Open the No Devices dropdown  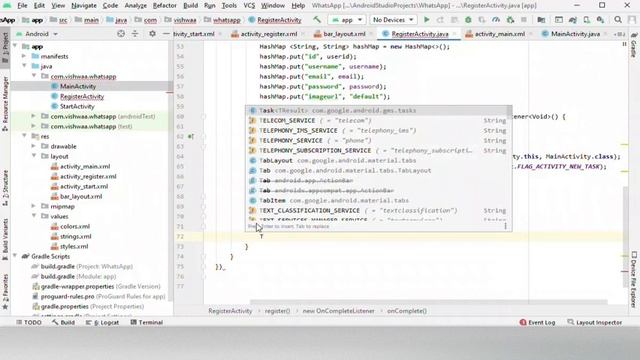click(x=393, y=20)
